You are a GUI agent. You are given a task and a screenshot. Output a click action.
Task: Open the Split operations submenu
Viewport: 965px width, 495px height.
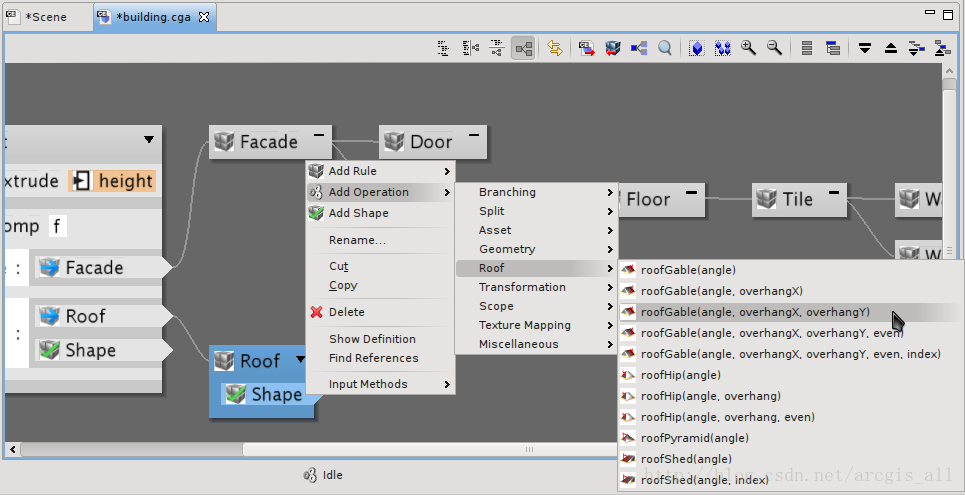536,211
